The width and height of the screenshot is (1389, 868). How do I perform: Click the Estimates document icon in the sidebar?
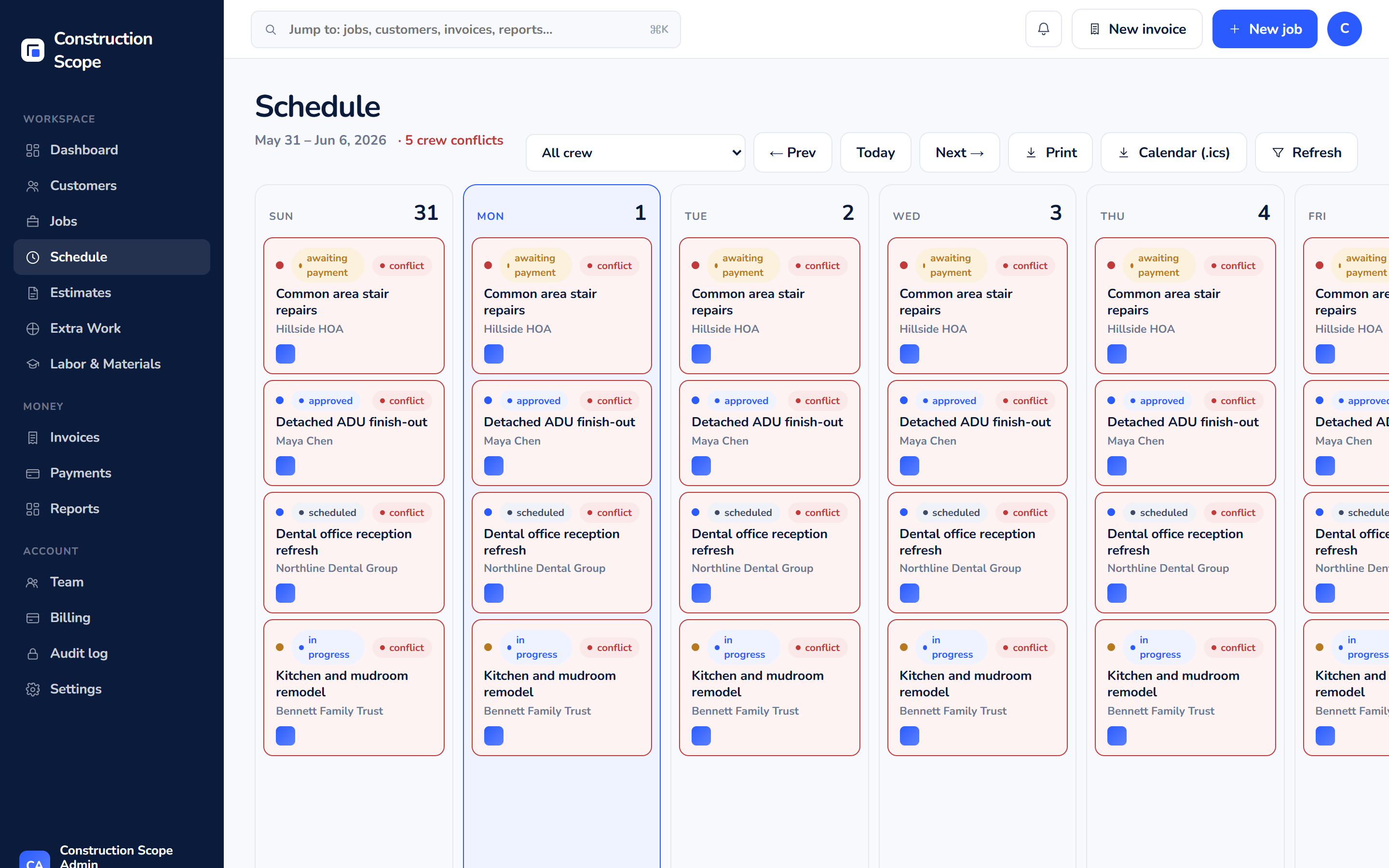tap(33, 293)
